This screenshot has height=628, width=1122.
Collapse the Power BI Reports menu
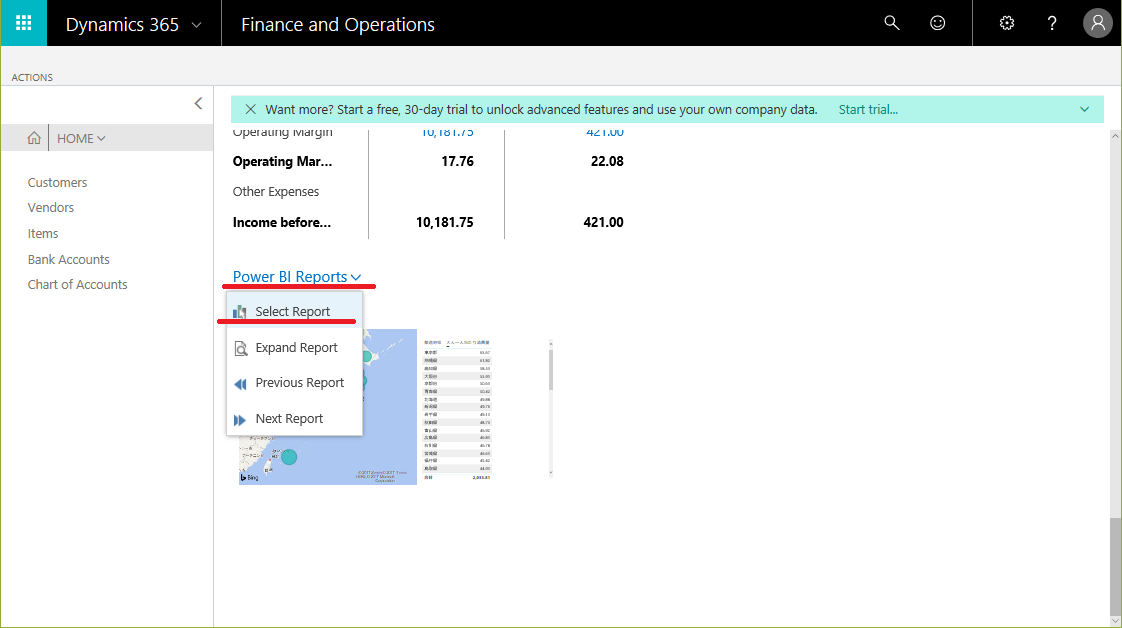(297, 277)
